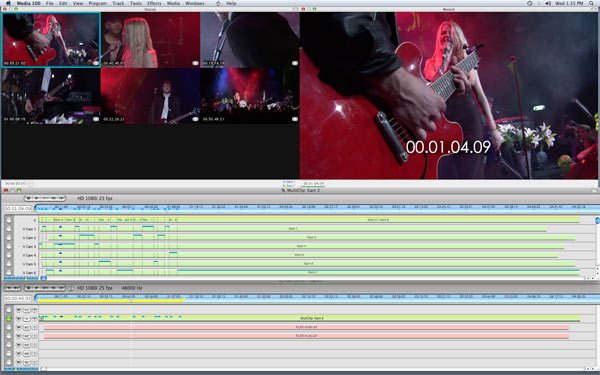Open the Media 100 application menu
600x375 pixels.
28,3
